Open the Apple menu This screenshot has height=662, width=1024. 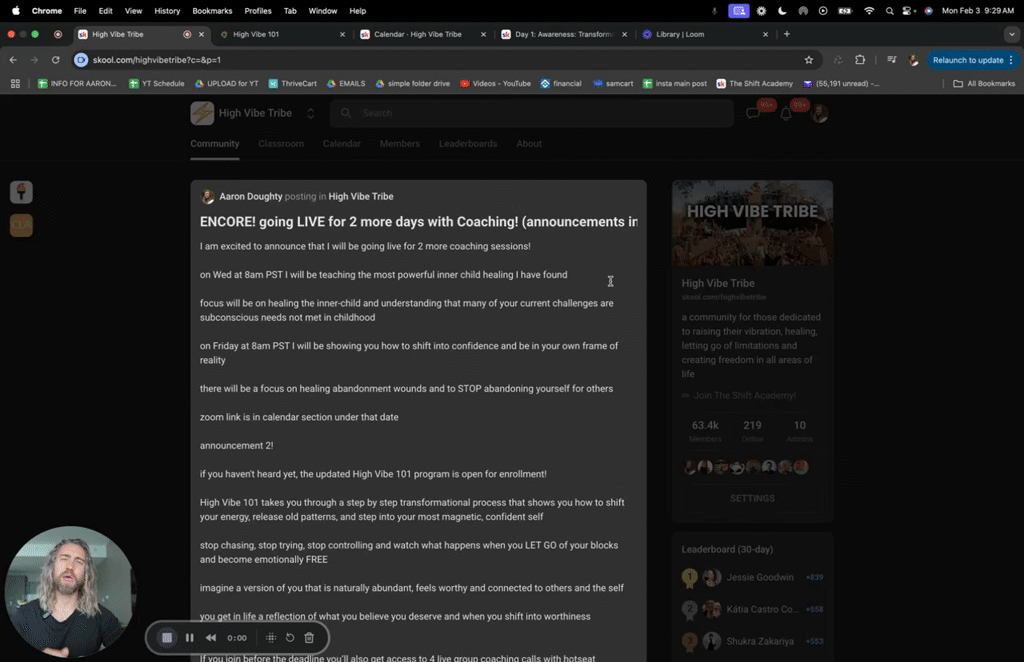coord(16,10)
